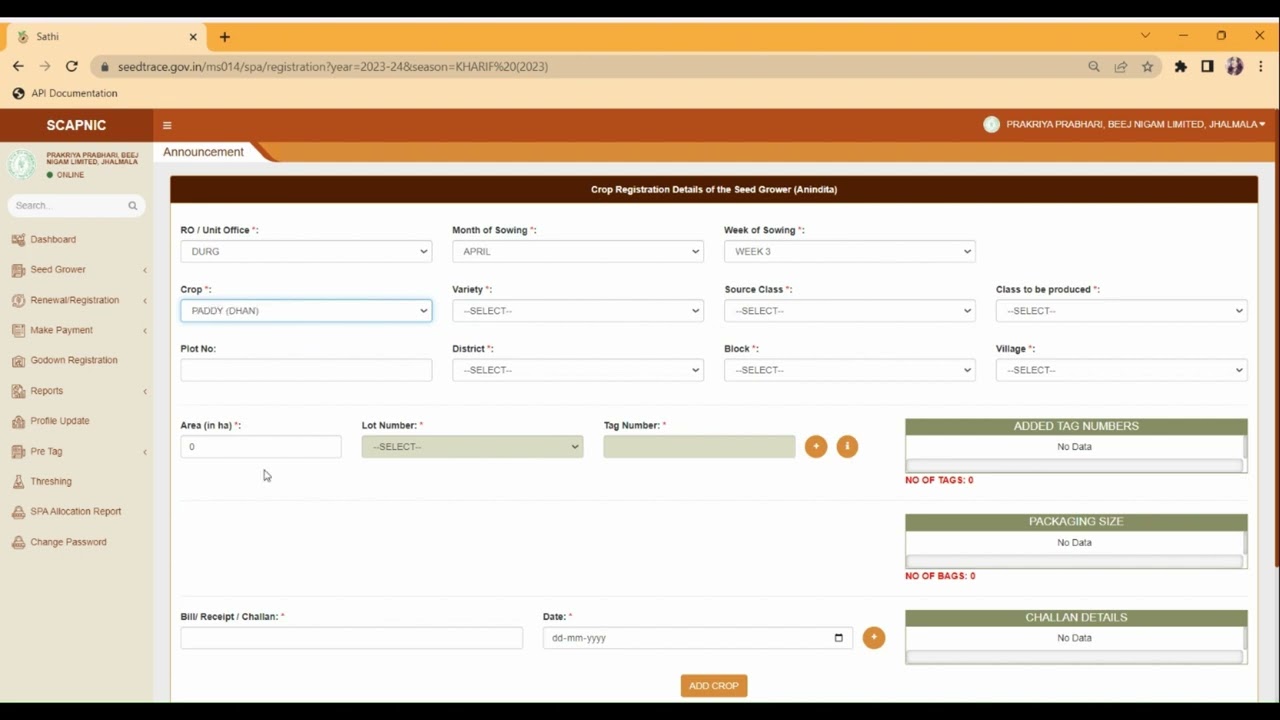Open the Class to be produced dropdown
Image resolution: width=1280 pixels, height=720 pixels.
pyautogui.click(x=1121, y=310)
